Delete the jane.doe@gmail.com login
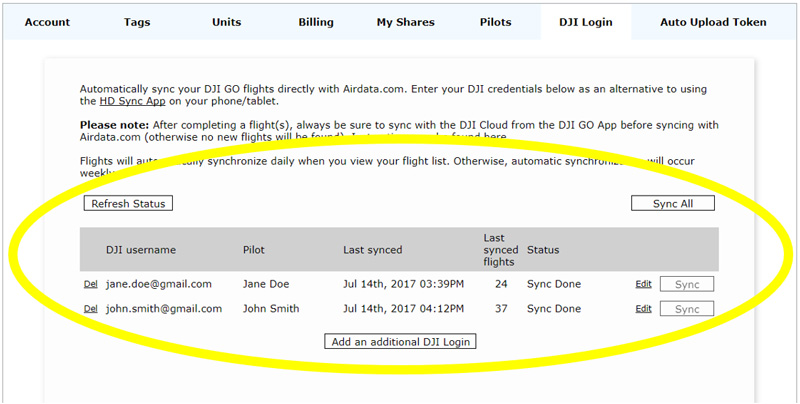This screenshot has width=800, height=404. [x=90, y=285]
